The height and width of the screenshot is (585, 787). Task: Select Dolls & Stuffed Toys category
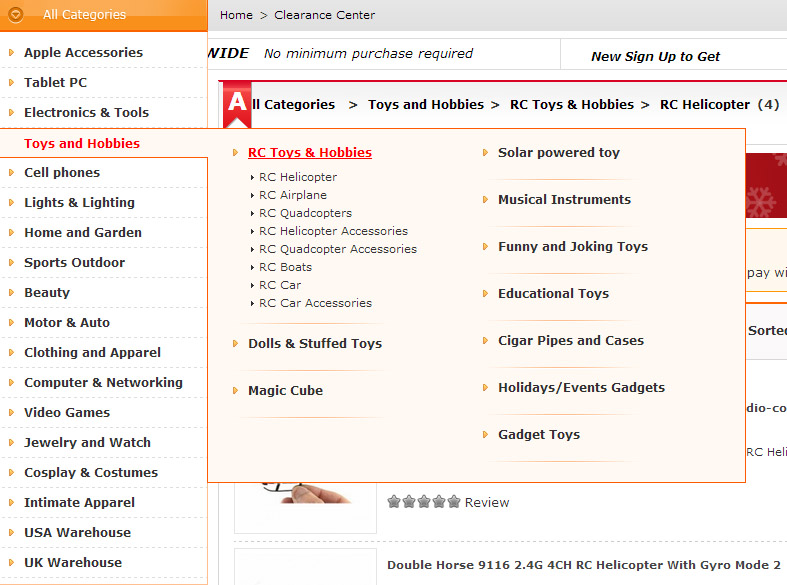(315, 344)
